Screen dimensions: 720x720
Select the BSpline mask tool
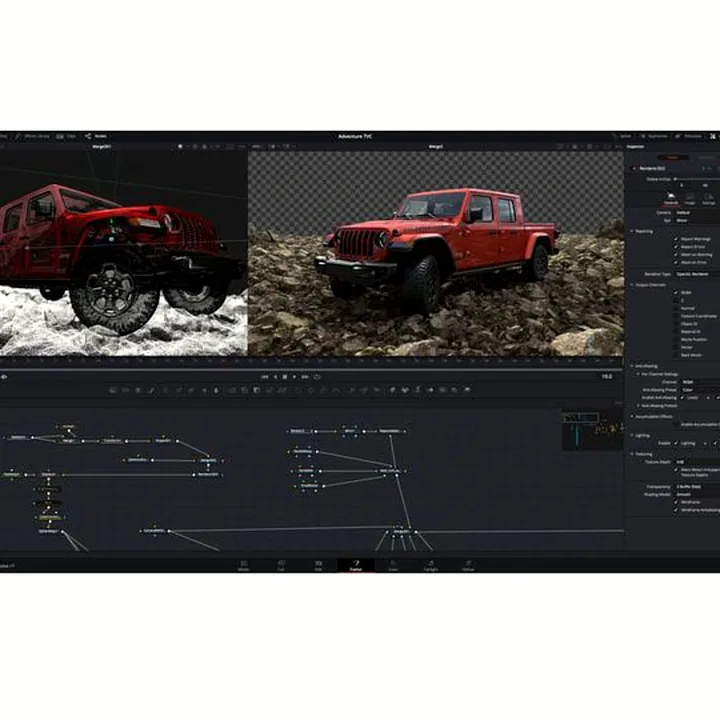(x=336, y=390)
